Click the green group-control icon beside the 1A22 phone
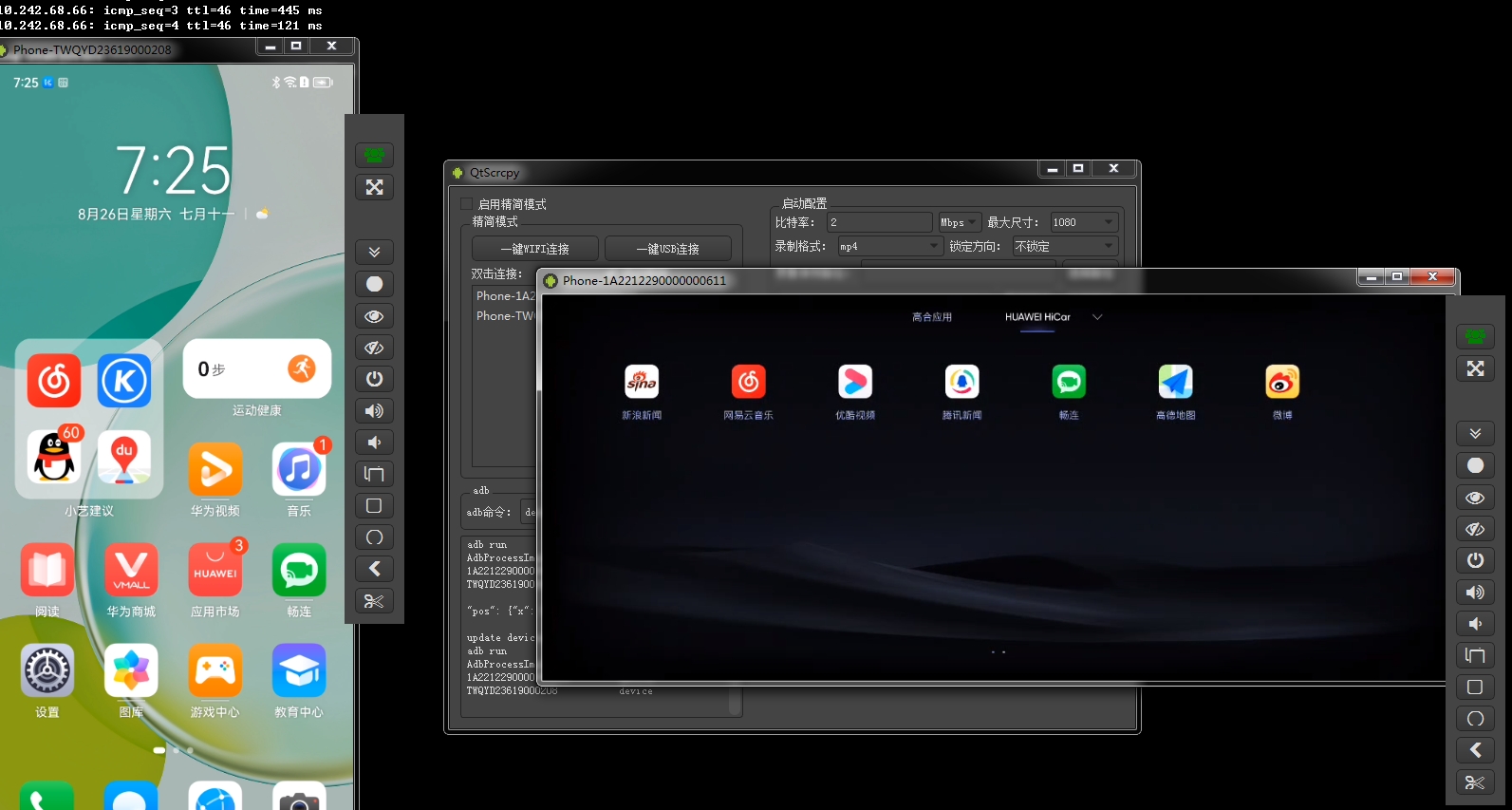 click(x=1475, y=336)
